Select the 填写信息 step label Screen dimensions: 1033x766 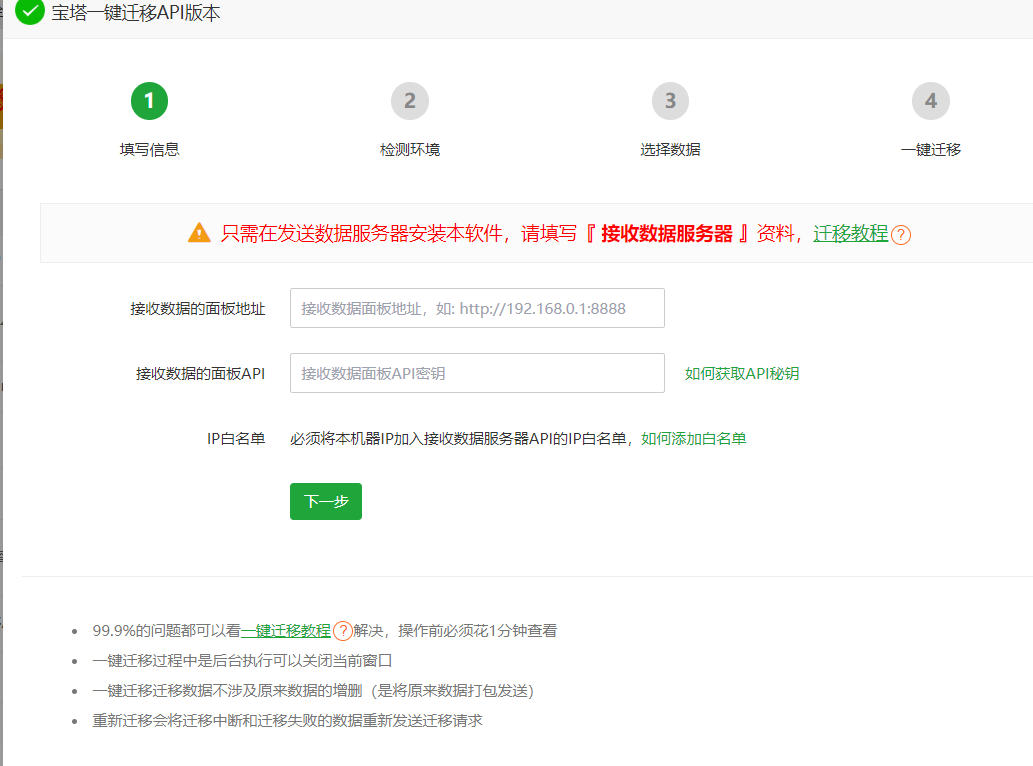pos(149,150)
